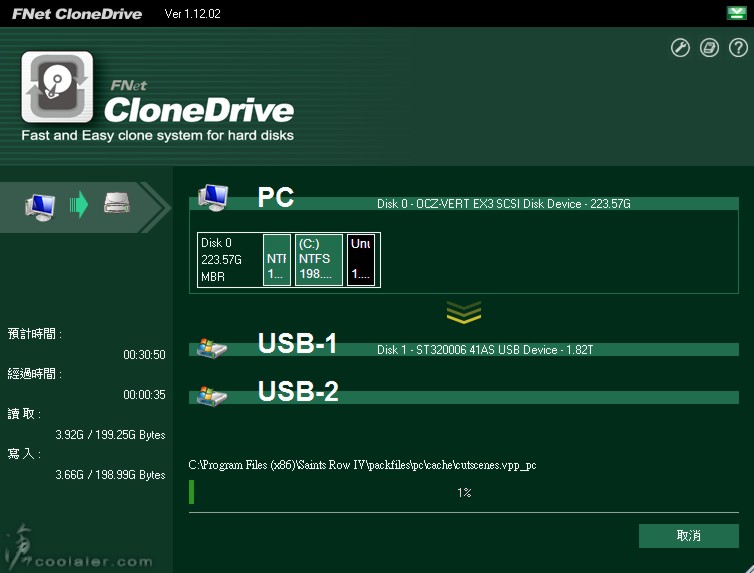Click the green arrow between PC and drive
754x573 pixels.
[79, 205]
